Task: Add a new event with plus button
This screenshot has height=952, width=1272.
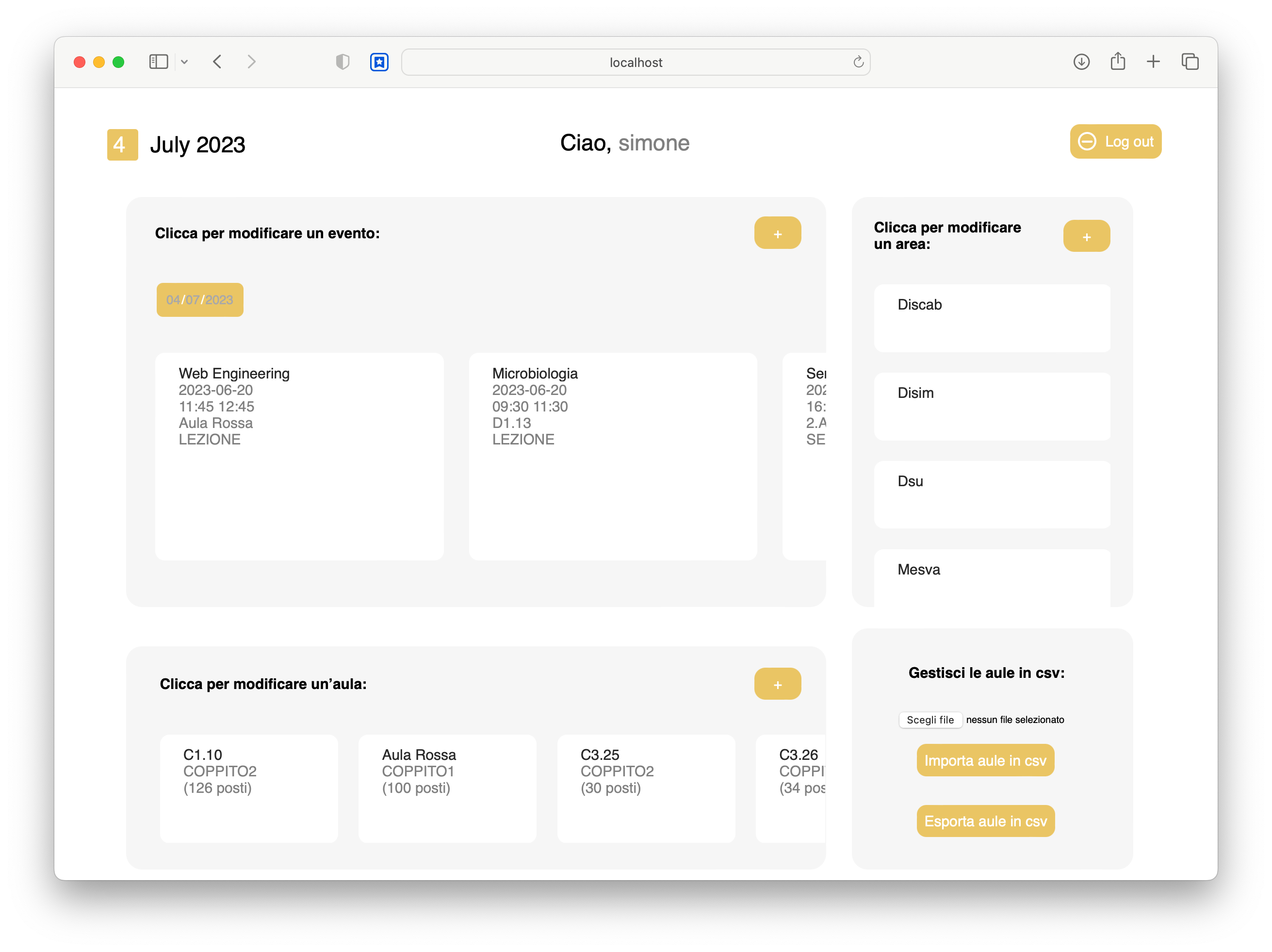Action: [778, 233]
